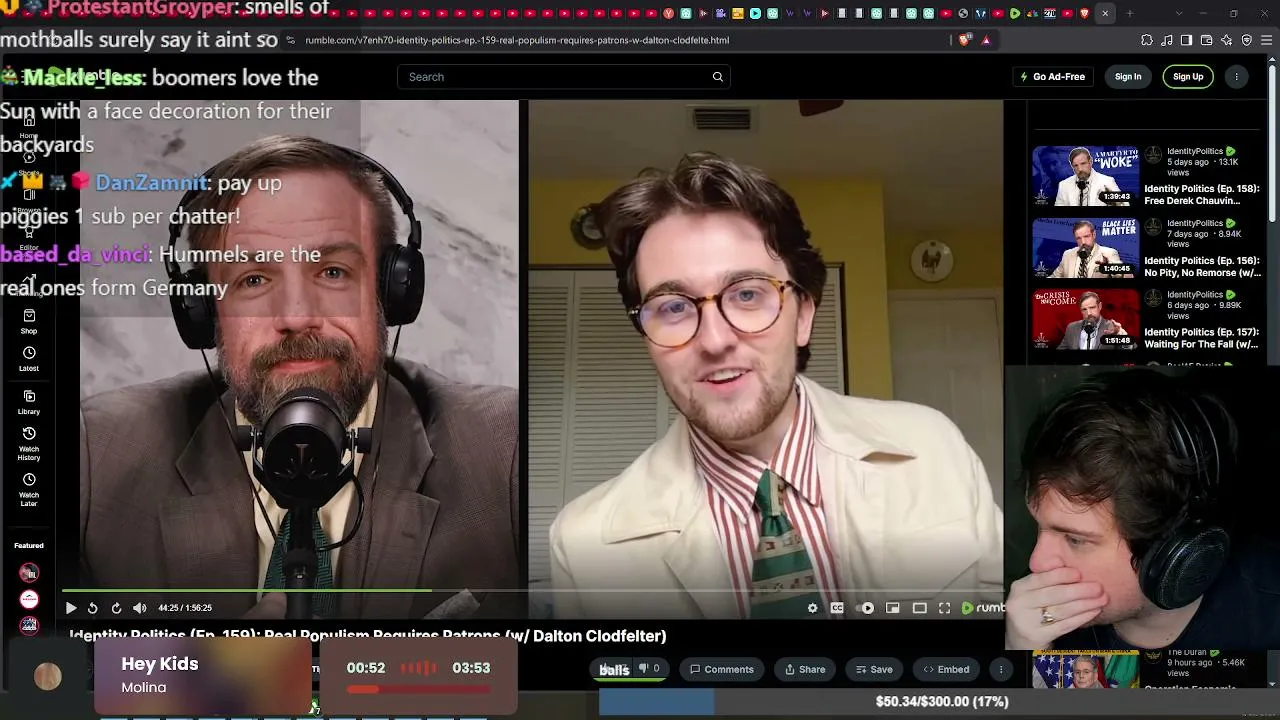The image size is (1280, 720).
Task: Toggle closed captions CC button
Action: pos(837,608)
